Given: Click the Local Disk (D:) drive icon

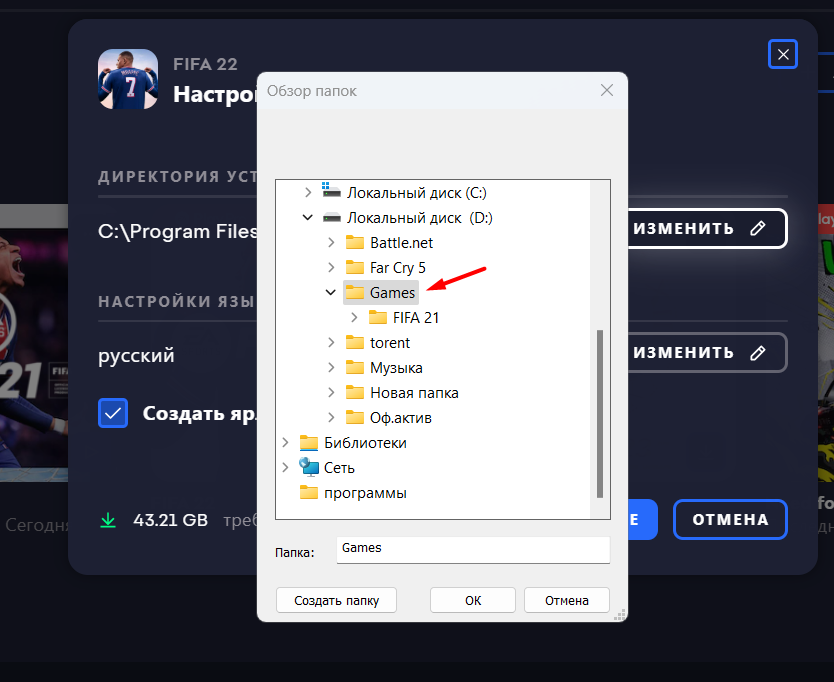Looking at the screenshot, I should (x=332, y=218).
